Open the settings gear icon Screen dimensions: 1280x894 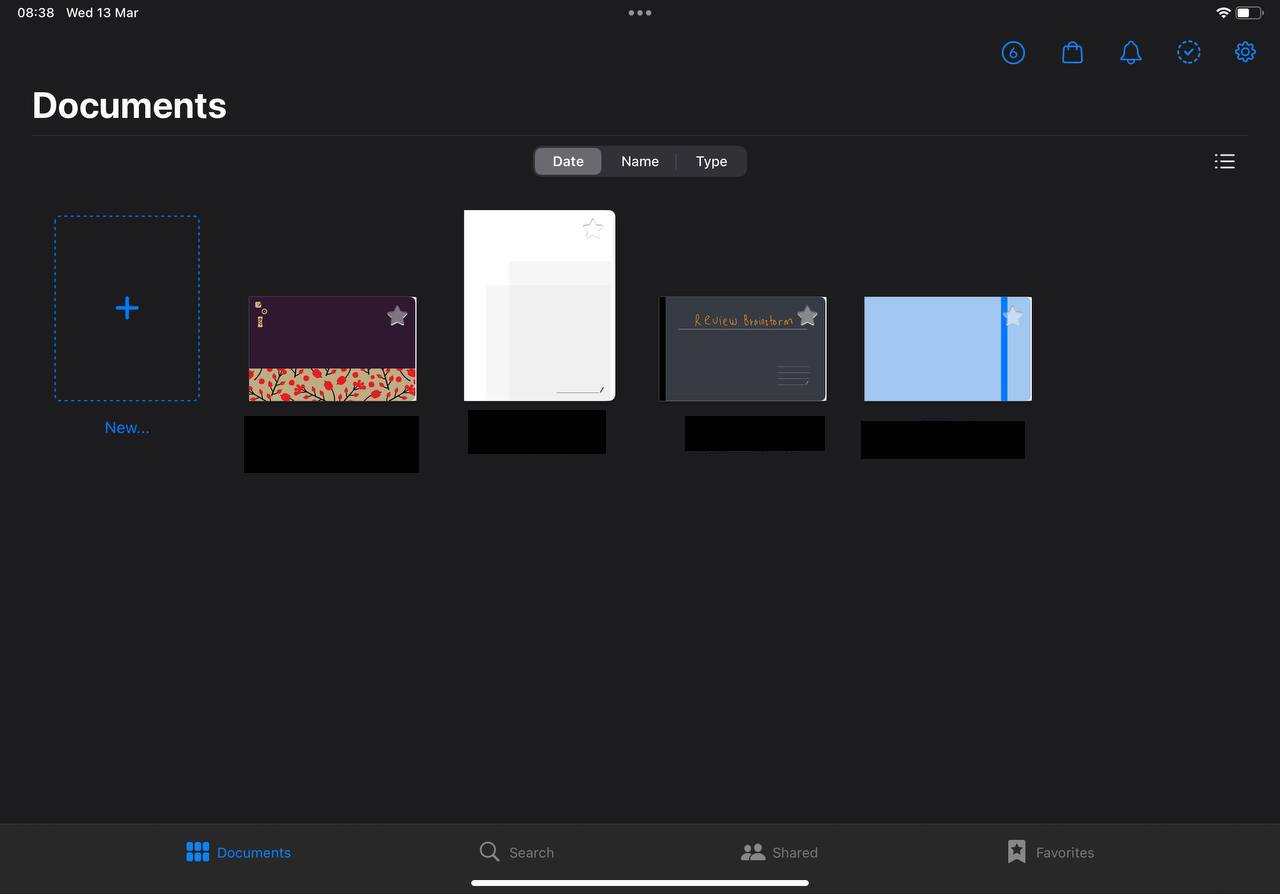click(x=1245, y=52)
